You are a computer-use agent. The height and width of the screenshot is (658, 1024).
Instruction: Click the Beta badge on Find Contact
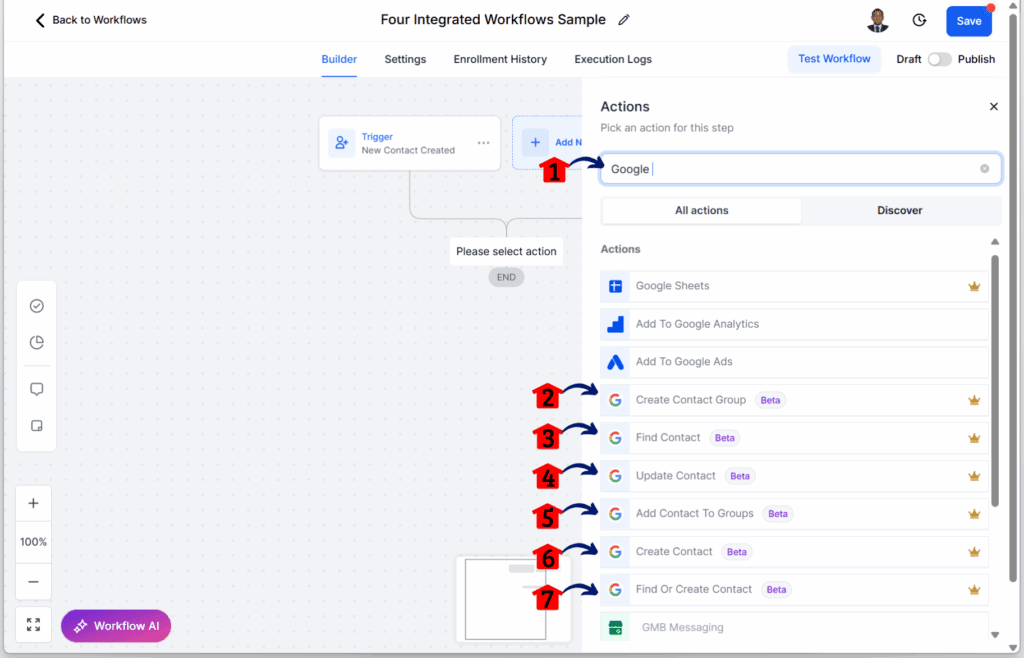tap(724, 438)
